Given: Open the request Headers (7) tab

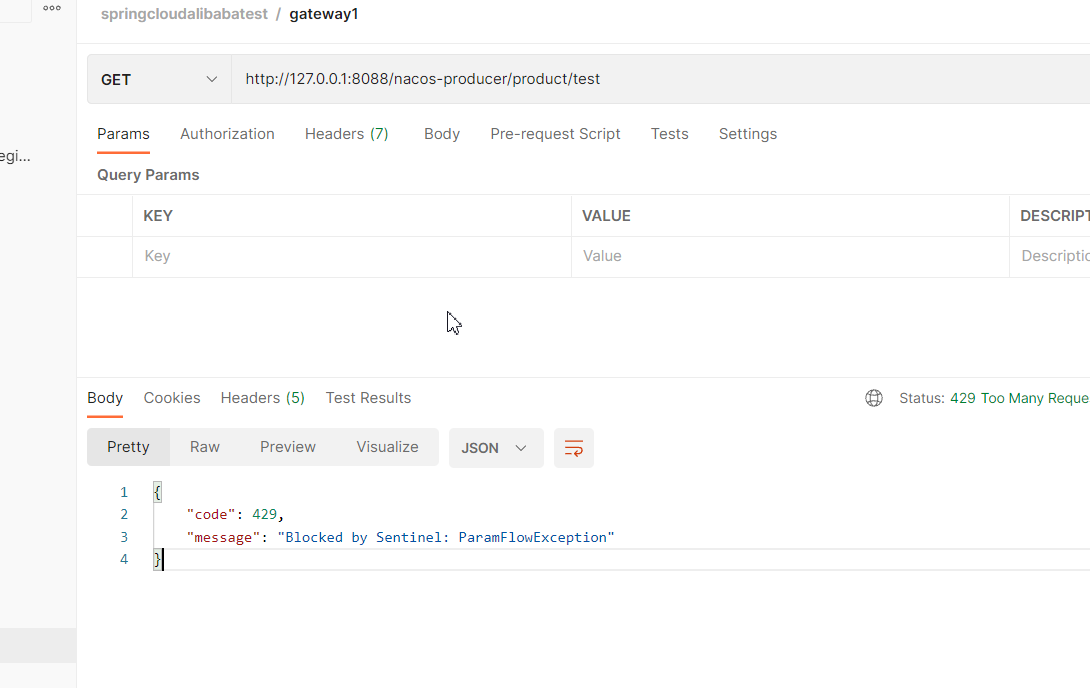Looking at the screenshot, I should (x=346, y=134).
